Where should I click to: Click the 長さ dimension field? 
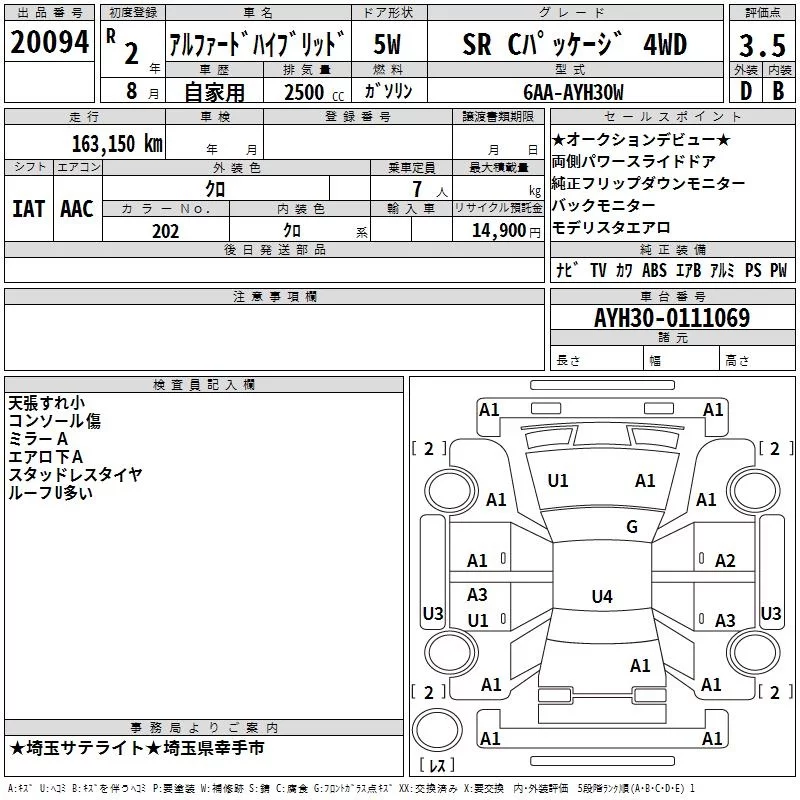pyautogui.click(x=597, y=358)
